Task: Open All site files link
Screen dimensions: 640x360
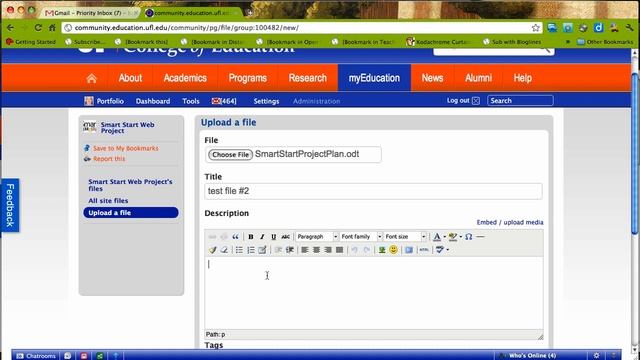Action: 108,200
